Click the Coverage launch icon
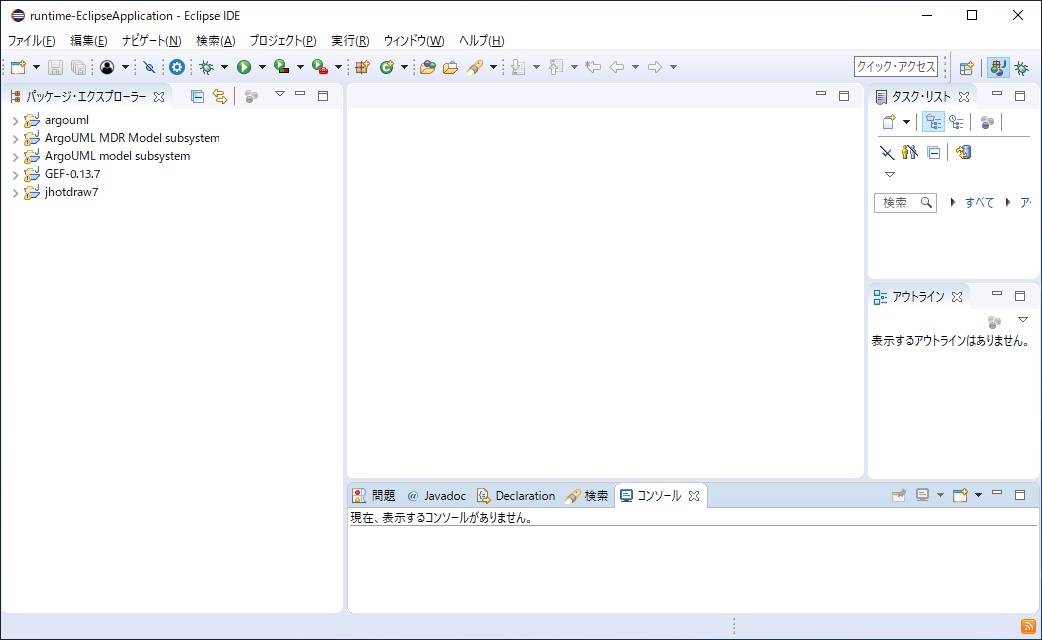 (282, 67)
